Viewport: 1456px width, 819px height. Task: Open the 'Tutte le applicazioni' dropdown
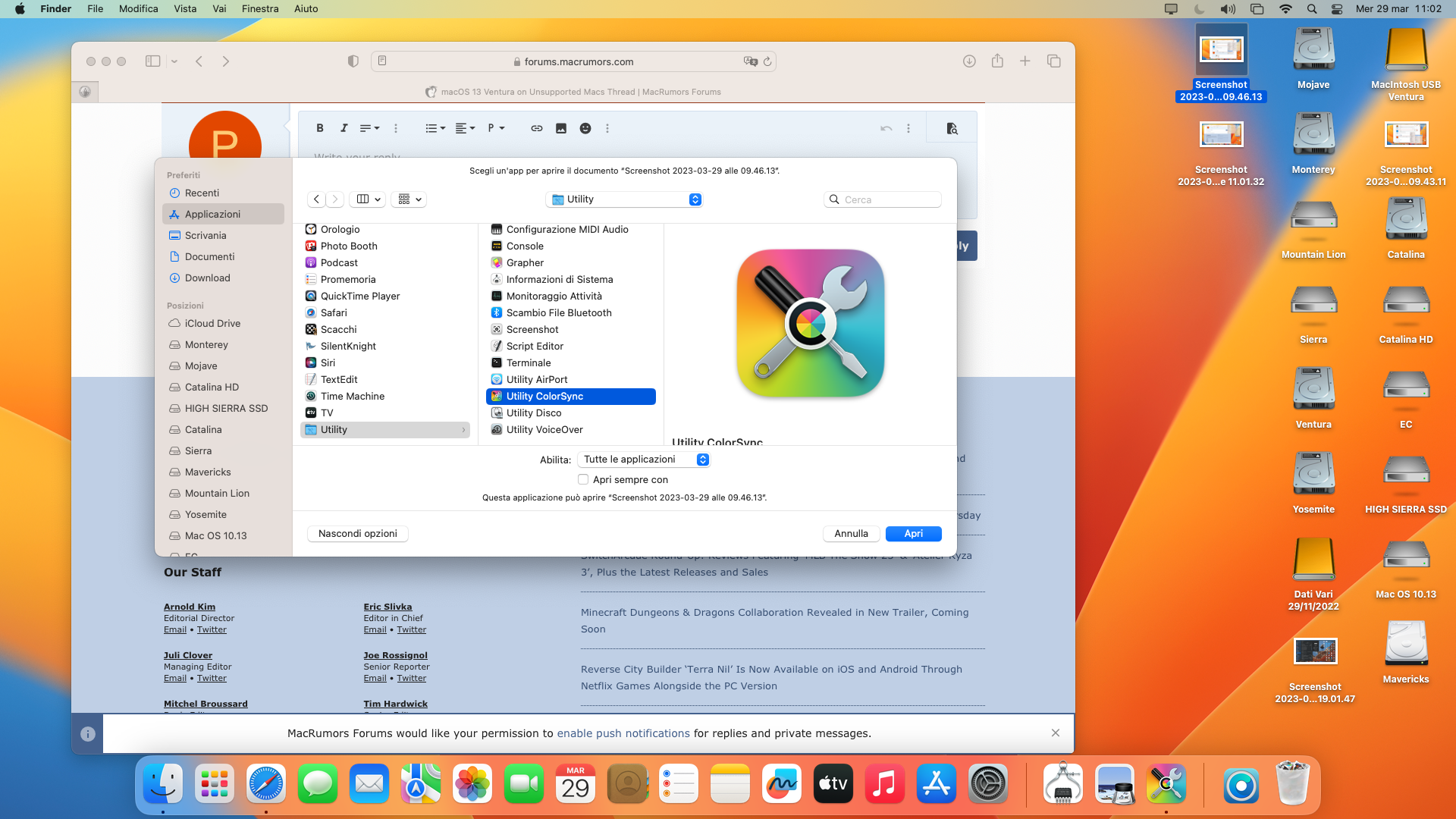click(645, 460)
